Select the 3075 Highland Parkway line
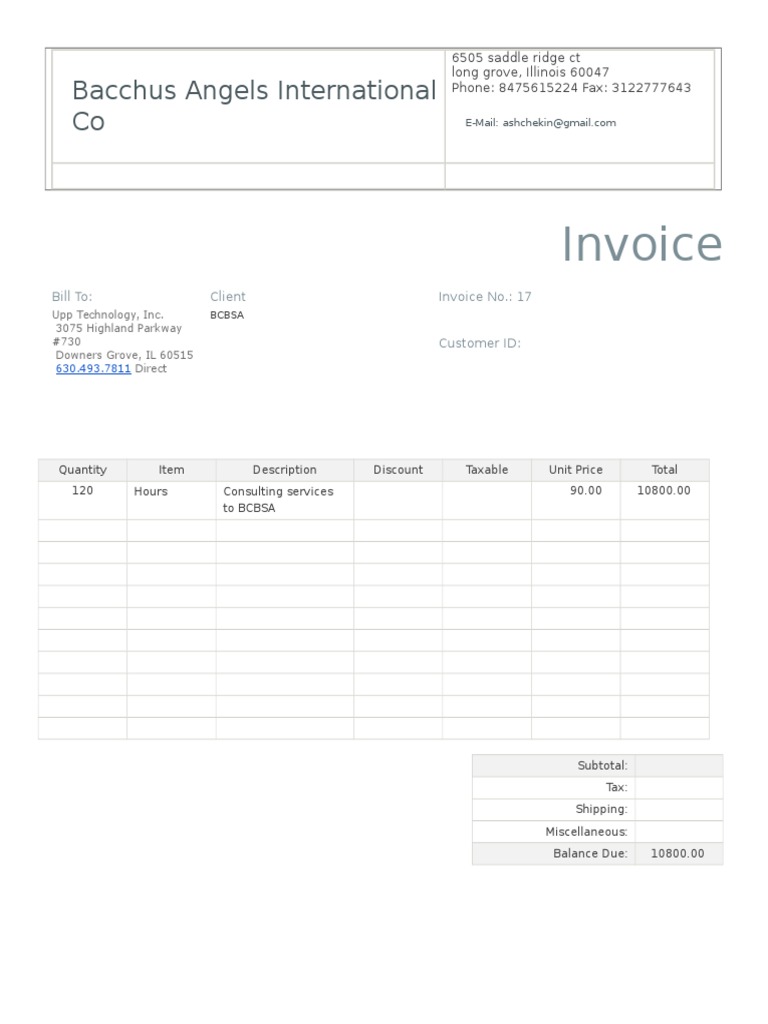The height and width of the screenshot is (1024, 768). click(x=119, y=328)
